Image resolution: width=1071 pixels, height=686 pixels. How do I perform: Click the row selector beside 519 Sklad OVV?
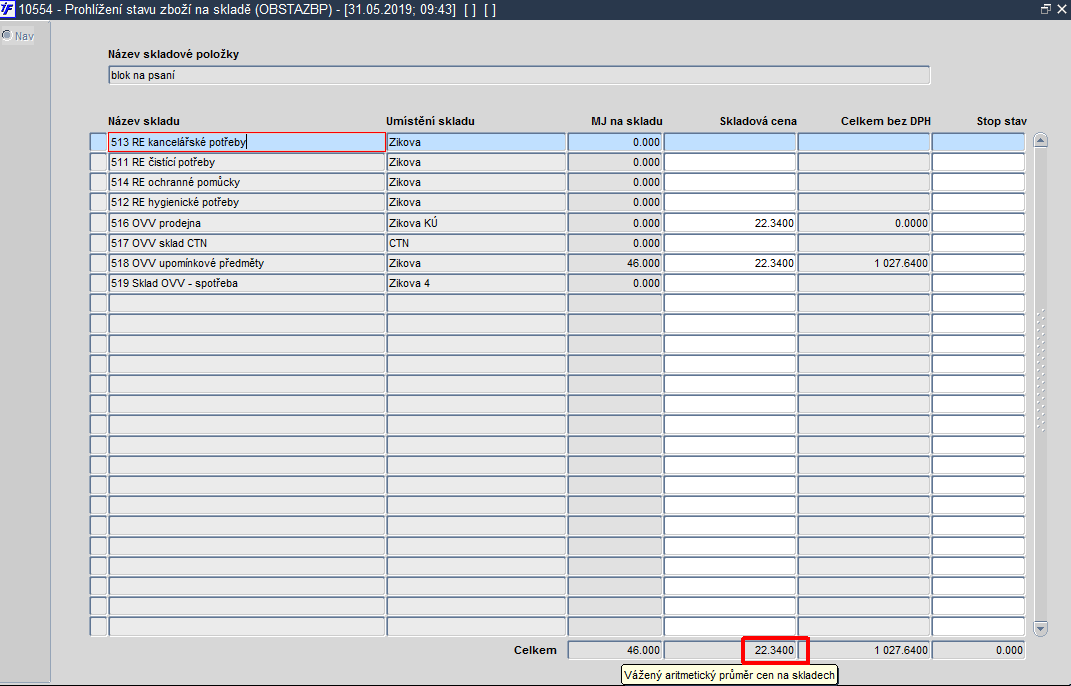[98, 283]
